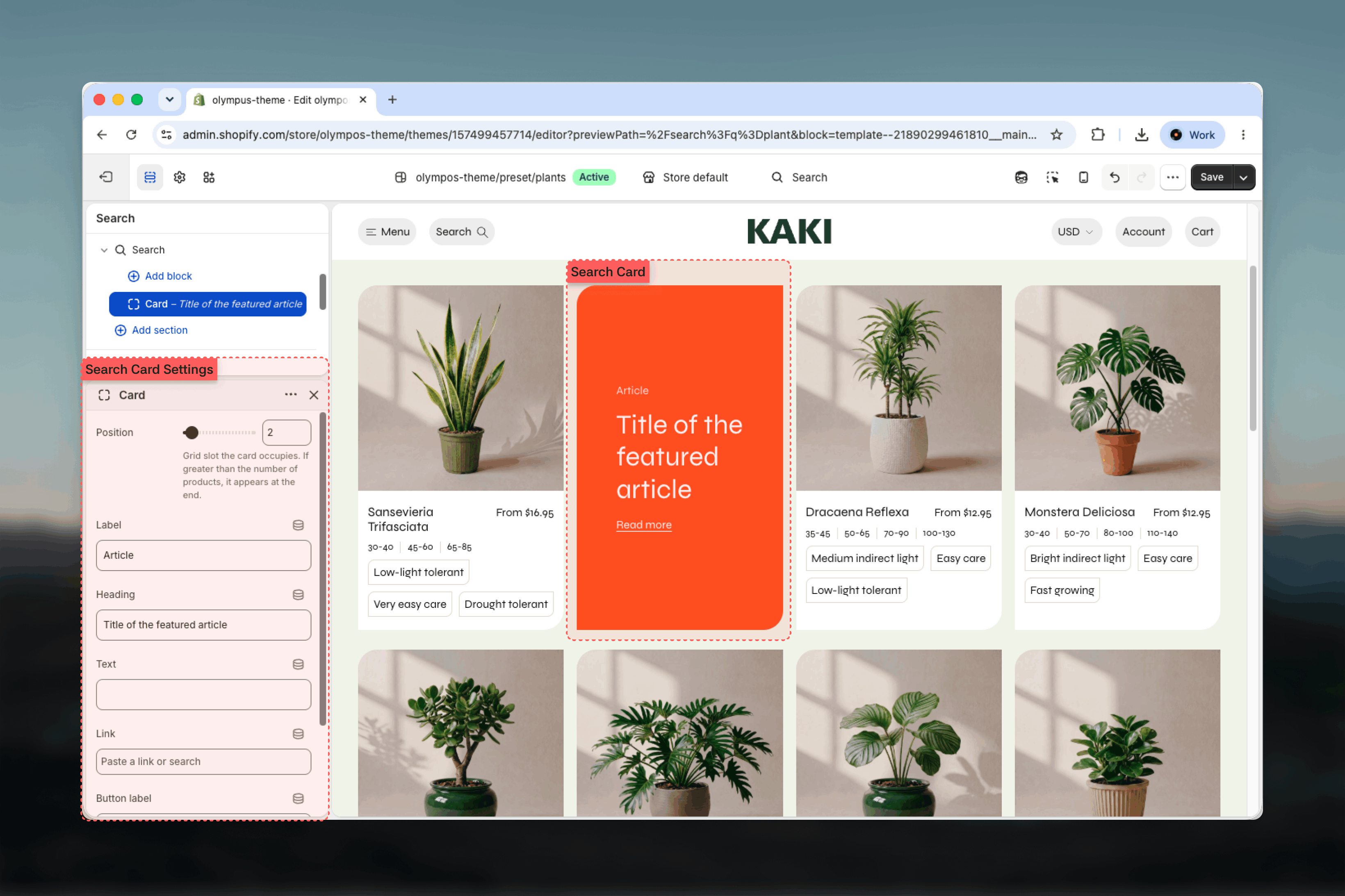Click Monstera Deliciosa product image
This screenshot has height=896, width=1345.
click(1117, 388)
